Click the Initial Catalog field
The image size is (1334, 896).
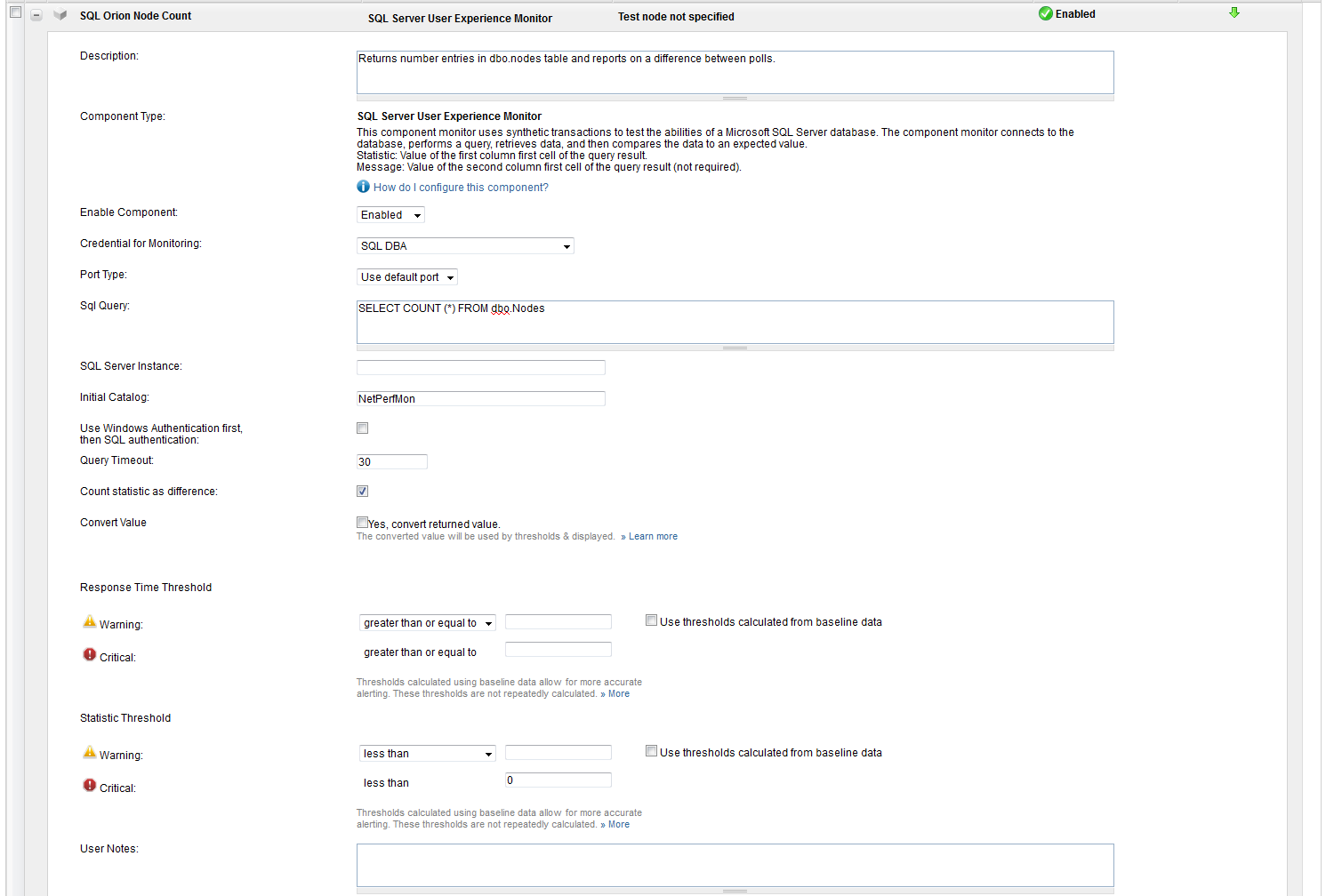click(x=481, y=398)
